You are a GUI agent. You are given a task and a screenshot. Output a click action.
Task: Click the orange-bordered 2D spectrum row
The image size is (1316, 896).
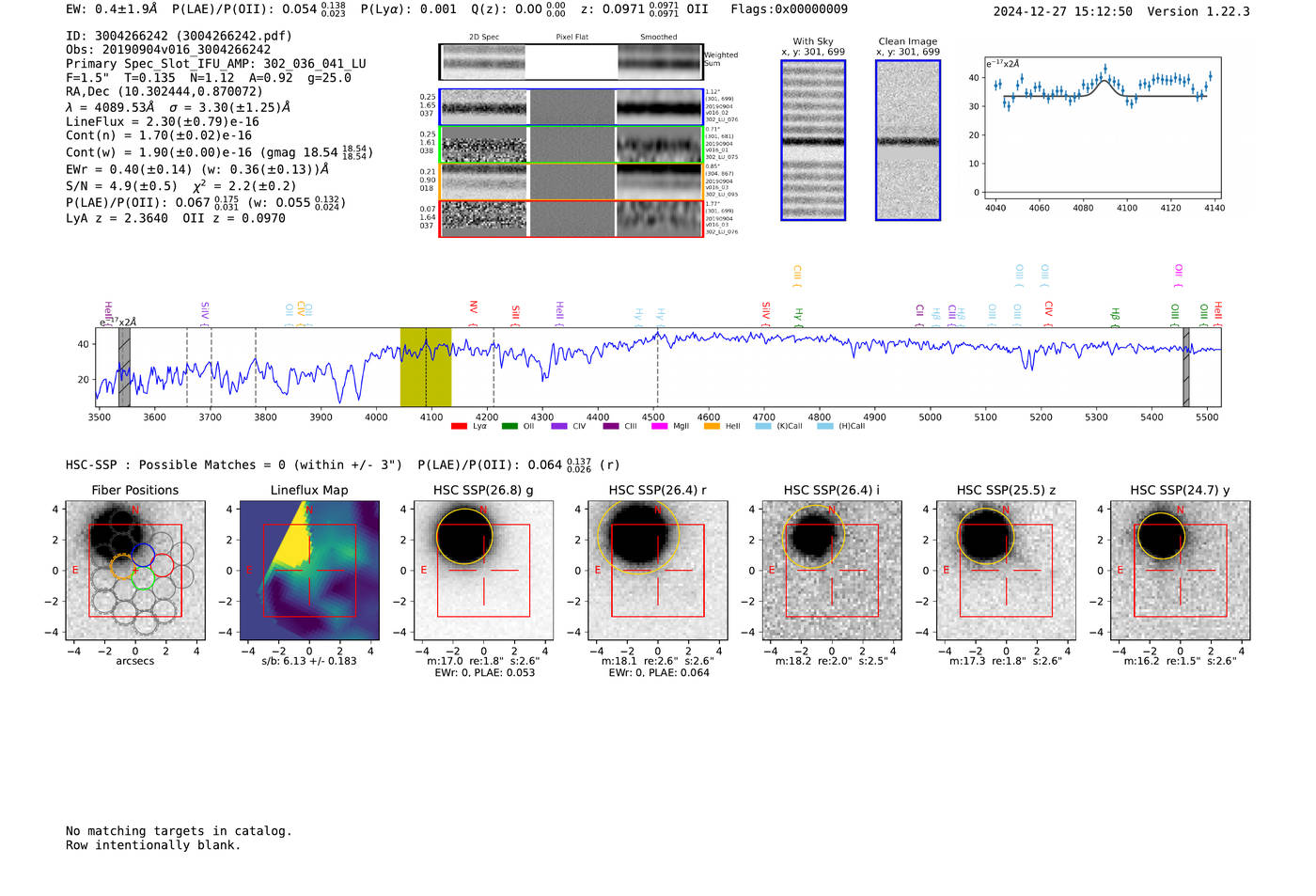572,181
